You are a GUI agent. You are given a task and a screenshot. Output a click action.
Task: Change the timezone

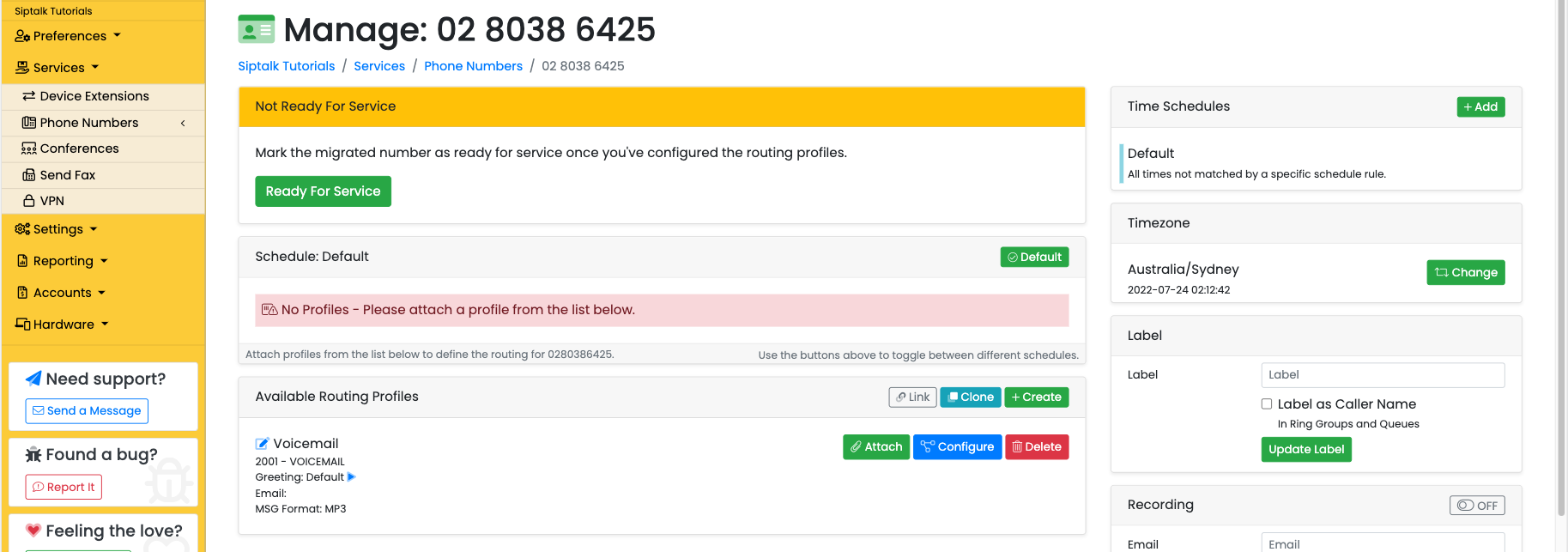(1466, 272)
